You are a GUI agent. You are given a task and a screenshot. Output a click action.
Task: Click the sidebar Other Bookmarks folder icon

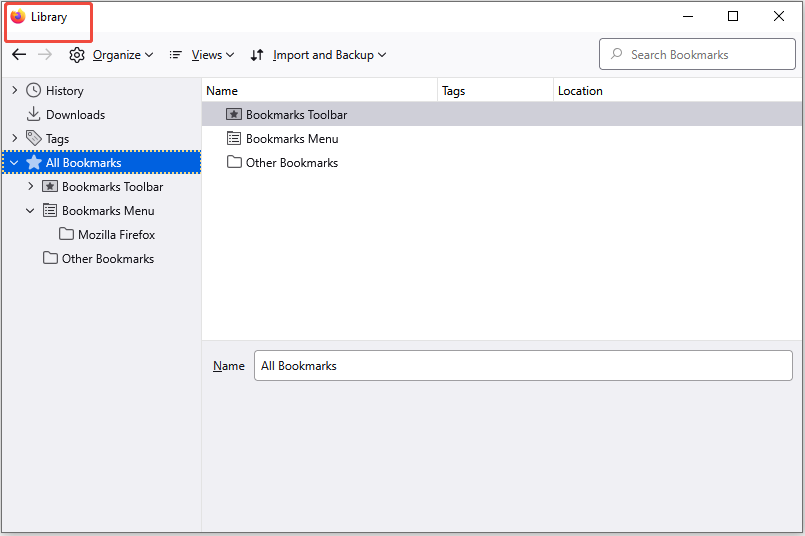coord(50,258)
